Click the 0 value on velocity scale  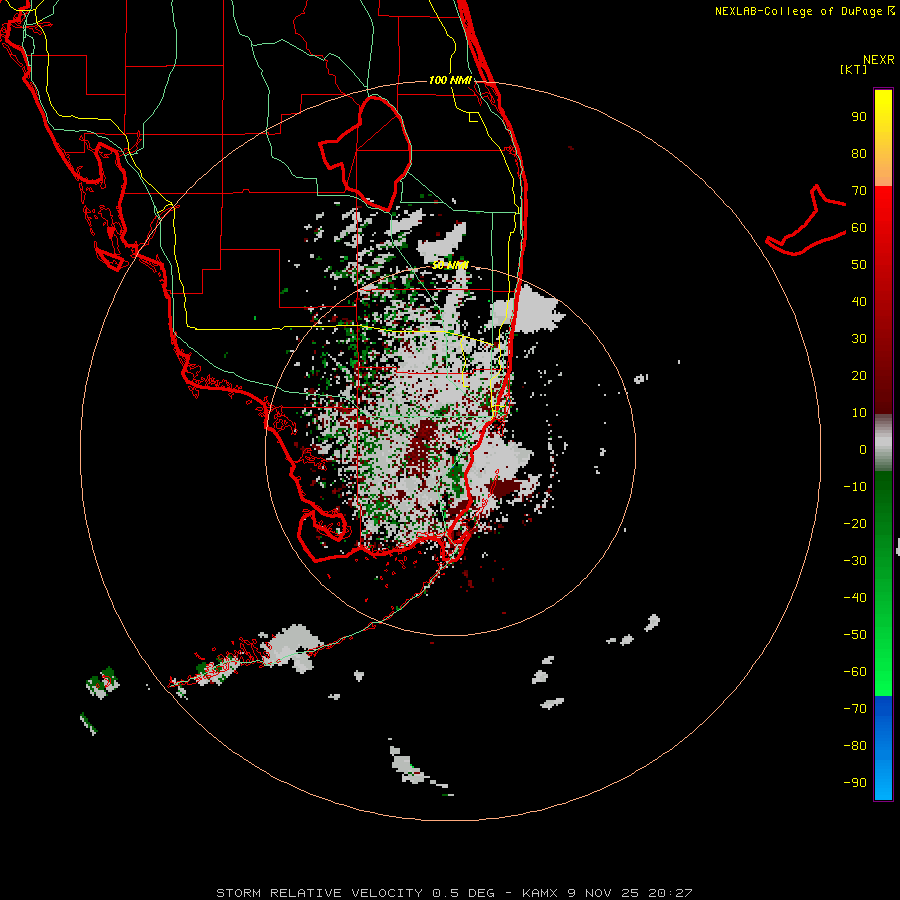click(x=863, y=450)
